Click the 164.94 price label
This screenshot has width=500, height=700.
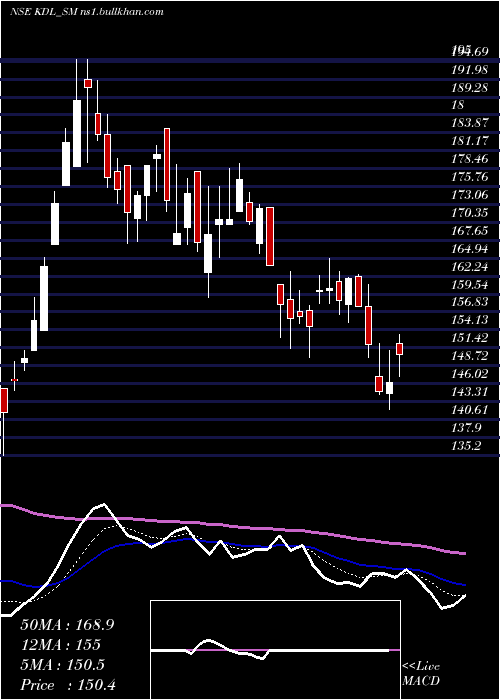pyautogui.click(x=469, y=248)
